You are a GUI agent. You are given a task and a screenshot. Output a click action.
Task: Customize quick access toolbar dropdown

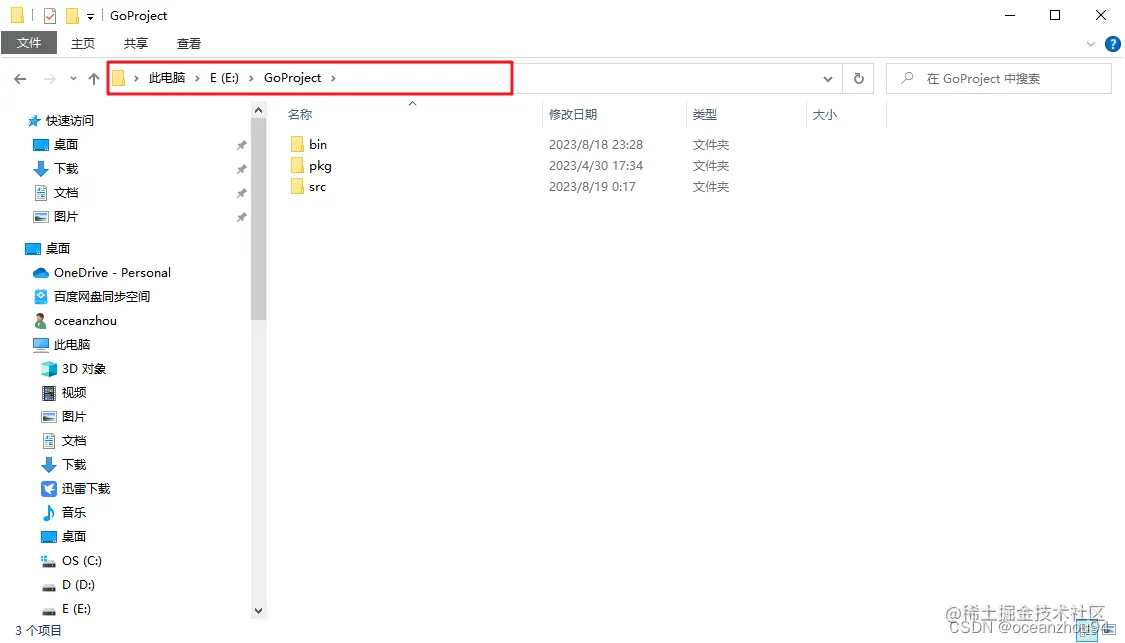[x=90, y=17]
